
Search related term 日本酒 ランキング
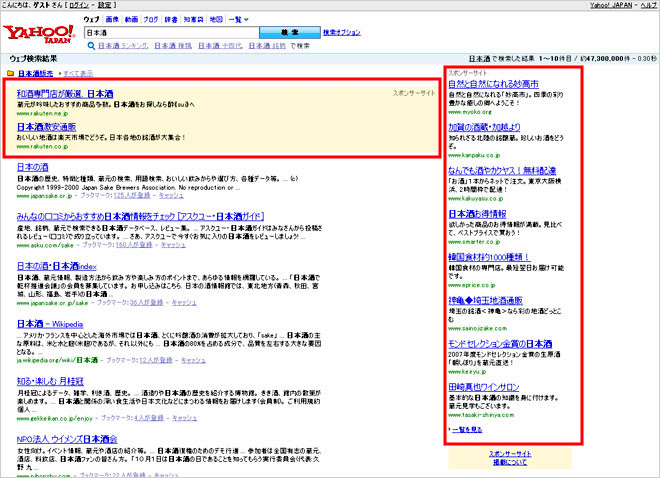[x=123, y=46]
